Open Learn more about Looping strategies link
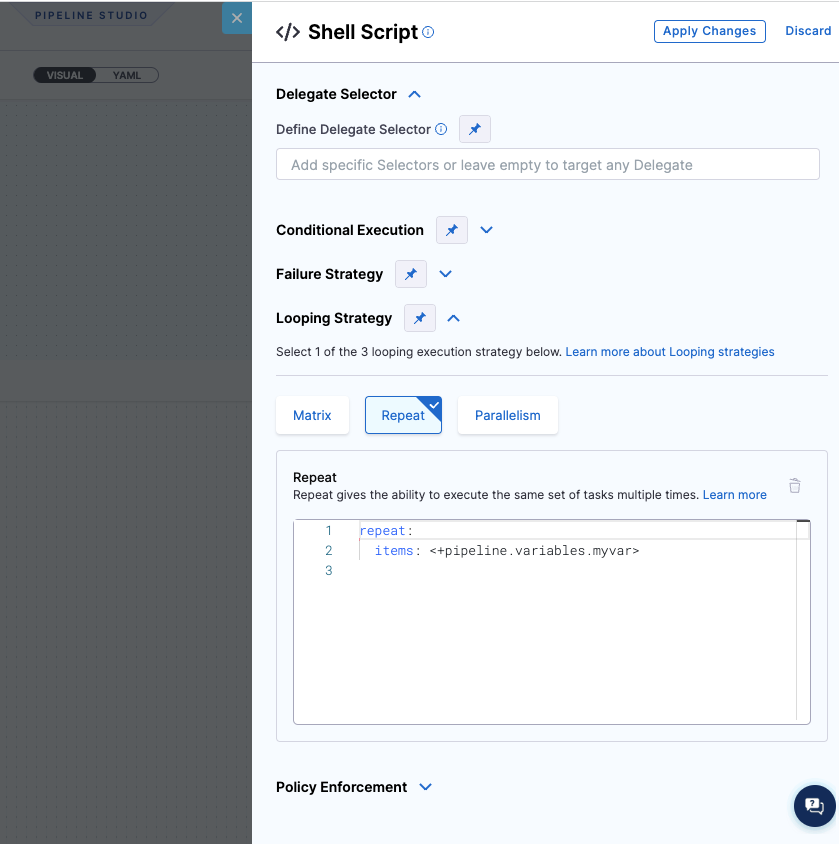839x844 pixels. coord(670,352)
